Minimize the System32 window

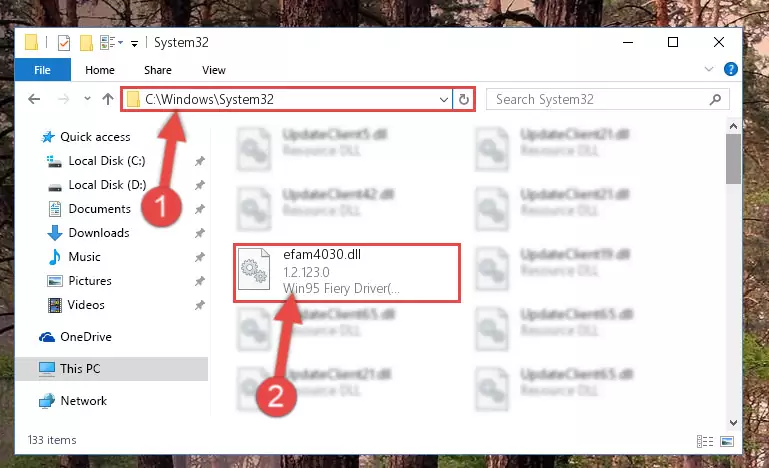pos(628,42)
